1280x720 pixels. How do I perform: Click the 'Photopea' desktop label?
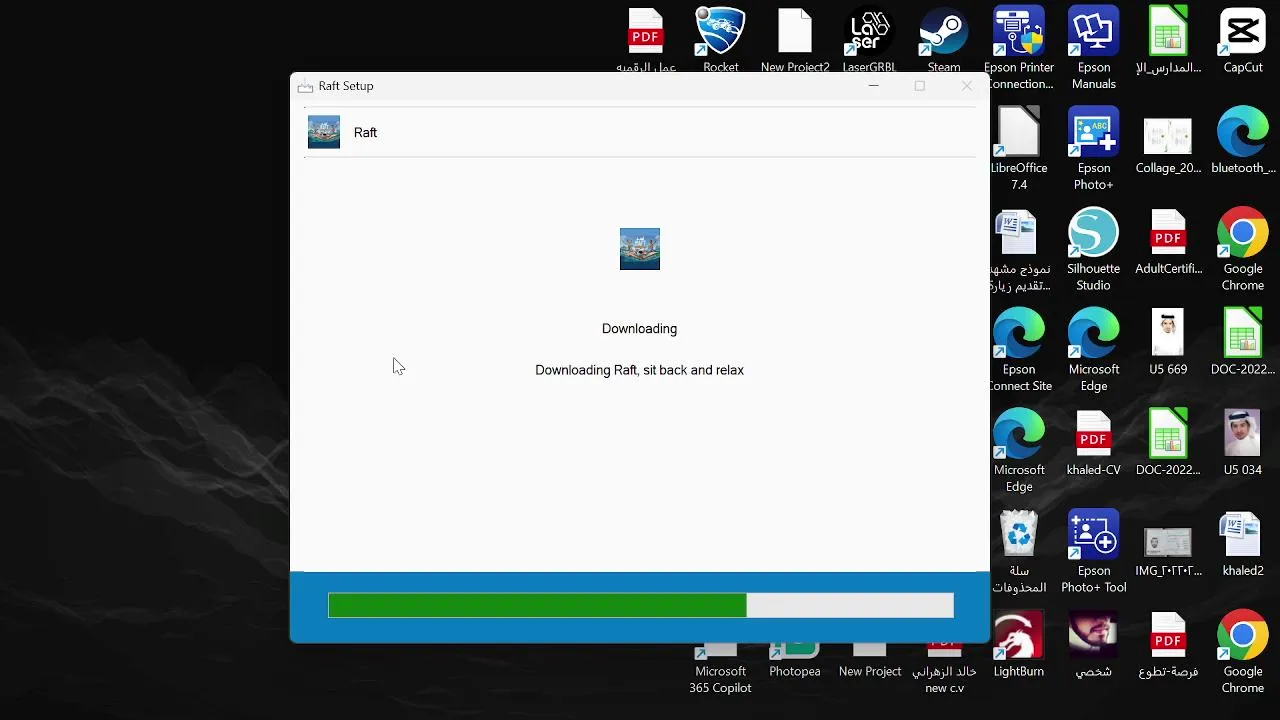tap(795, 671)
